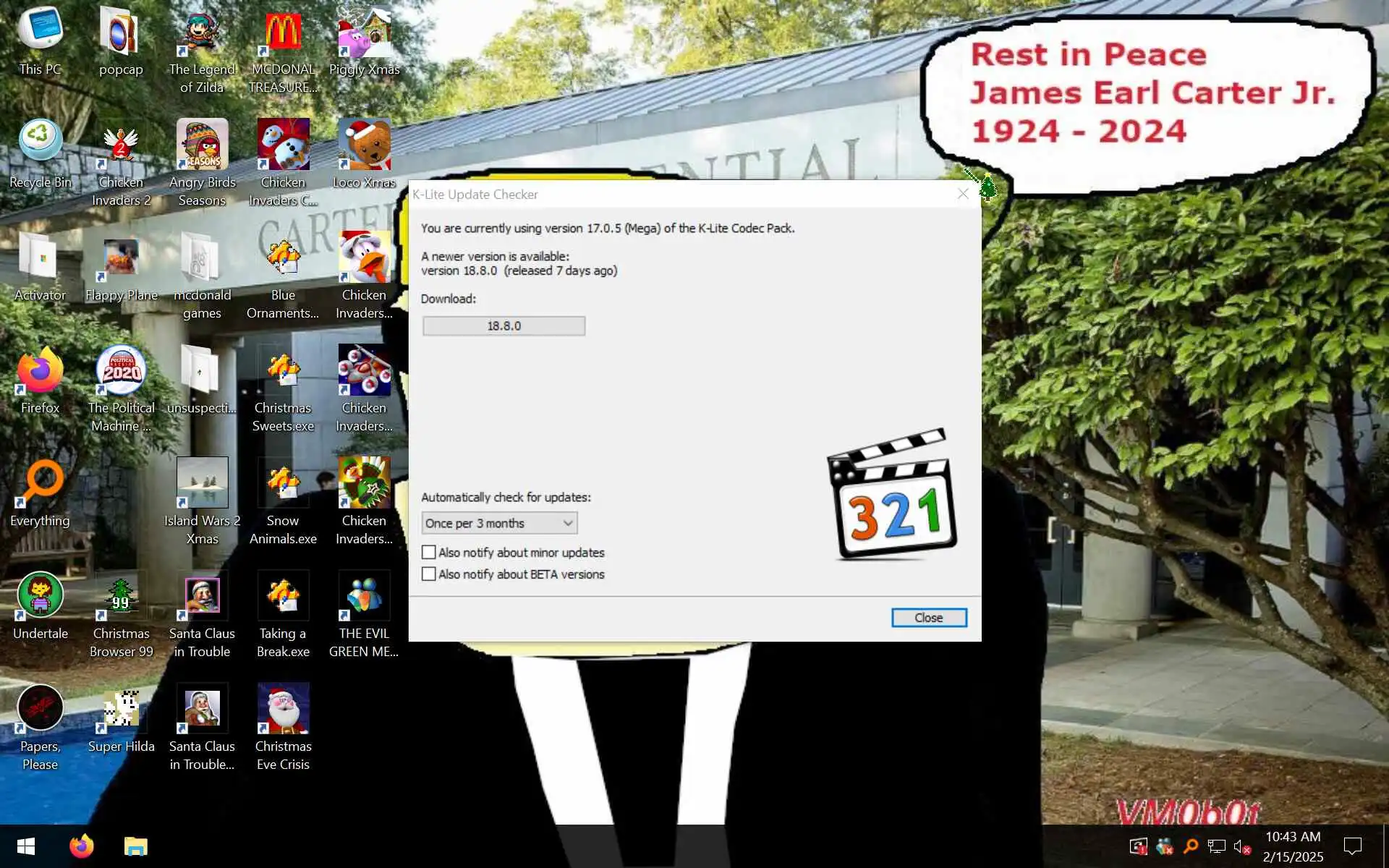The height and width of the screenshot is (868, 1389).
Task: Open the Windows Start menu
Action: (26, 846)
